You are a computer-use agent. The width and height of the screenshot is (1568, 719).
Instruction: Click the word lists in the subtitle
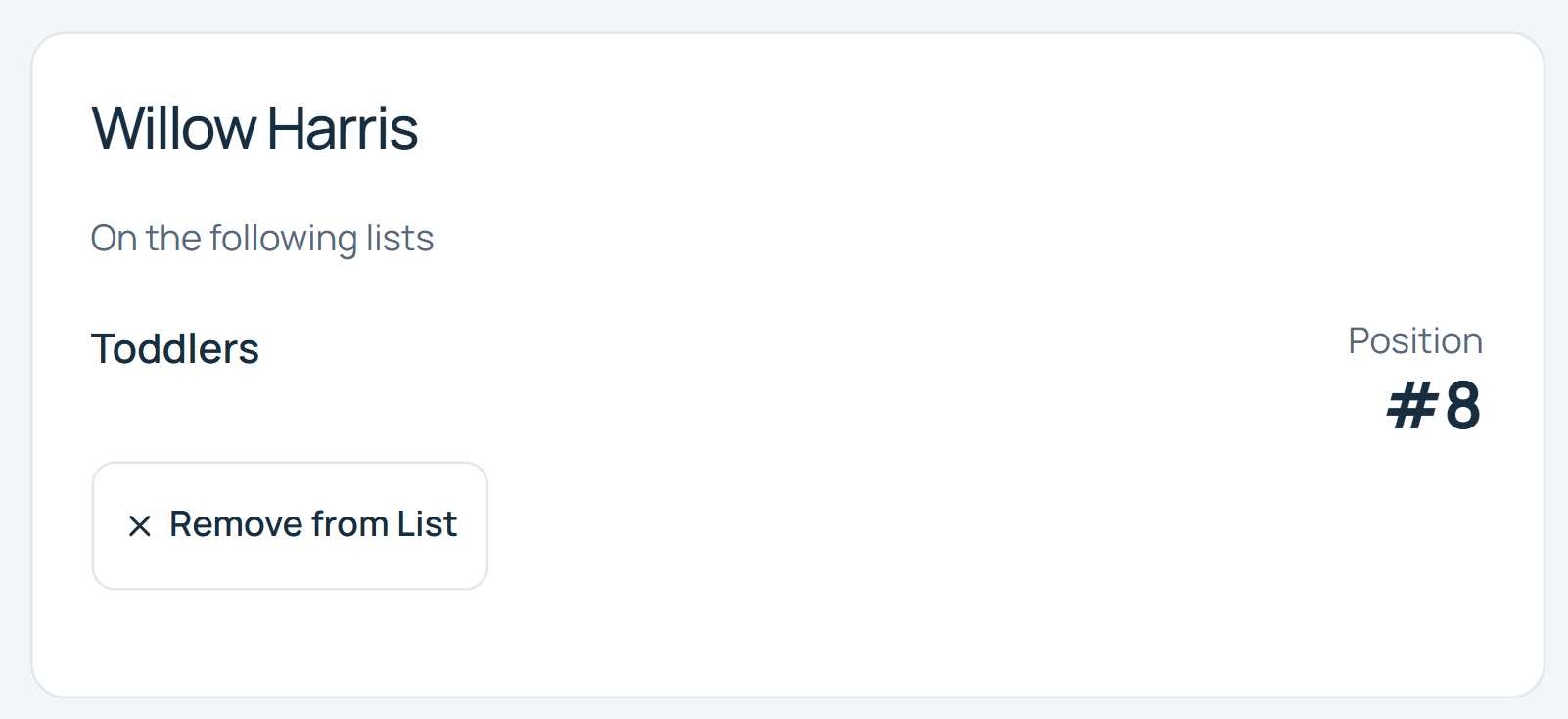pos(399,238)
